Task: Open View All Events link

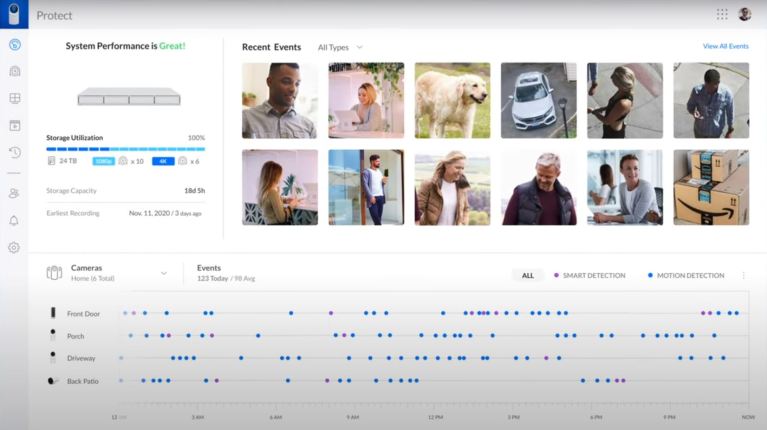Action: (725, 46)
